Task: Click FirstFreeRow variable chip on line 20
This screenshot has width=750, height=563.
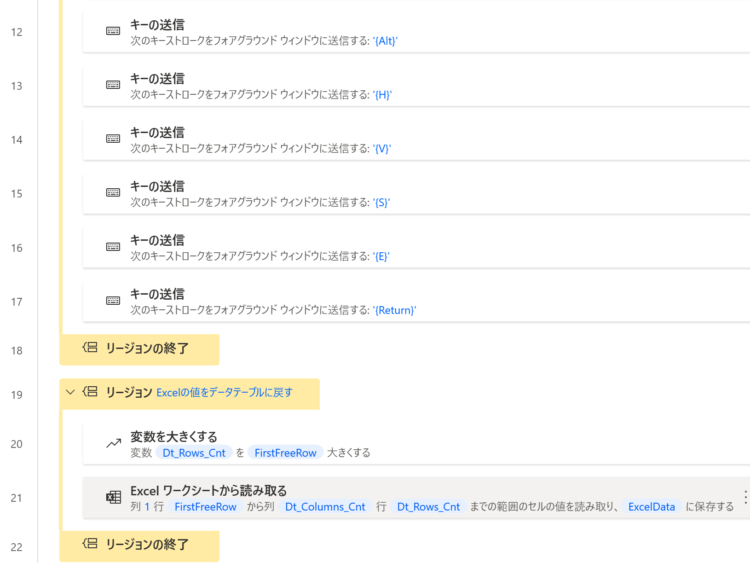Action: coord(286,453)
